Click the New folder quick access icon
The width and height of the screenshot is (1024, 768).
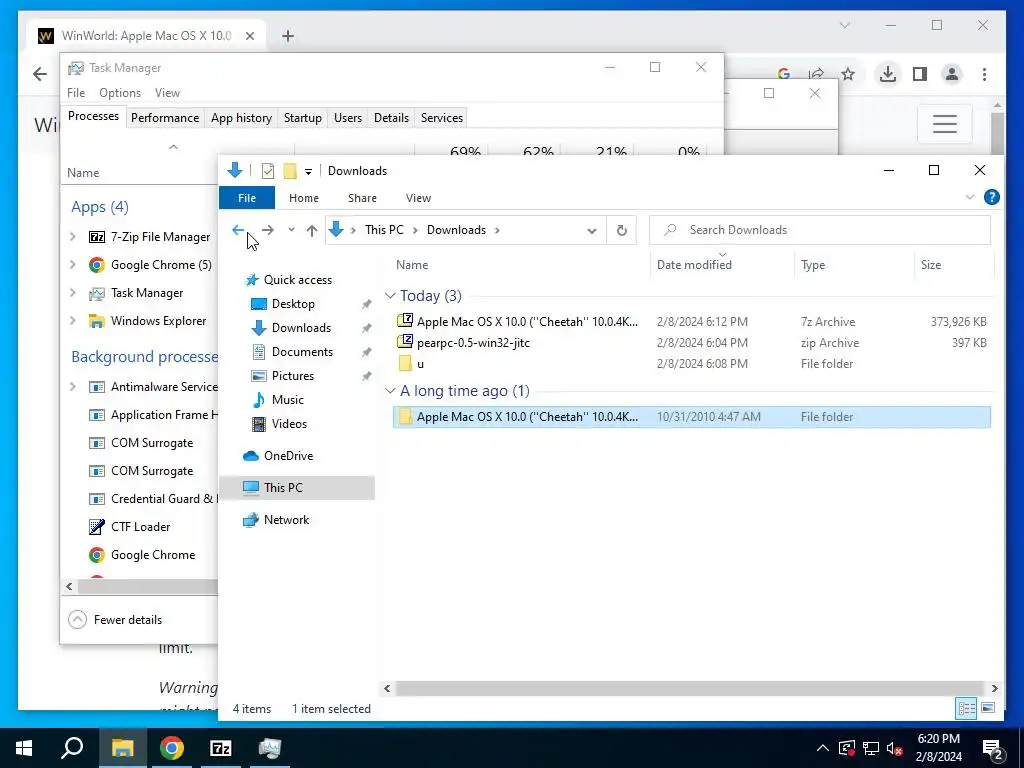pos(290,171)
